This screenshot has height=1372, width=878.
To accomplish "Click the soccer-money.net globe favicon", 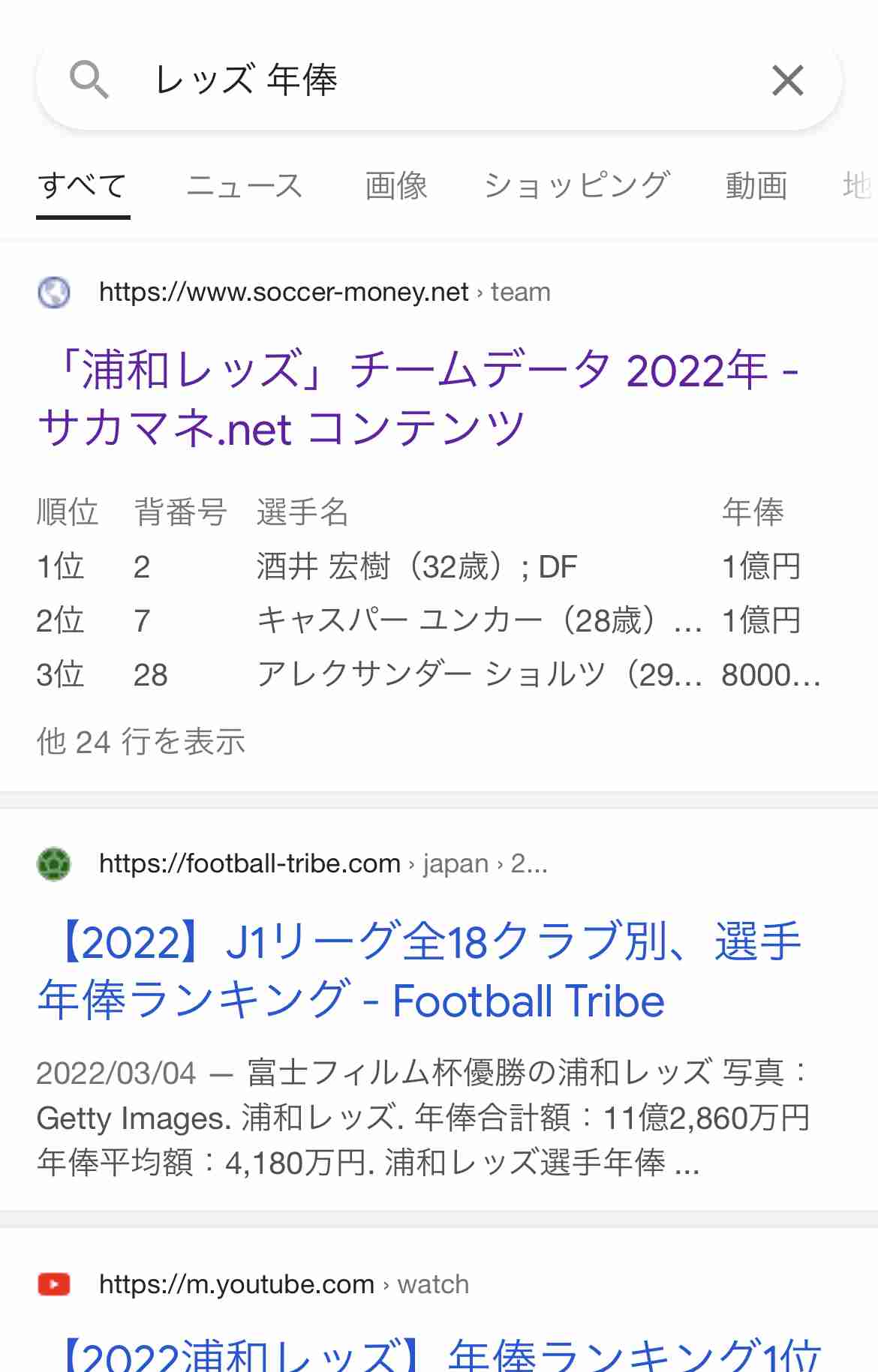I will click(x=54, y=293).
